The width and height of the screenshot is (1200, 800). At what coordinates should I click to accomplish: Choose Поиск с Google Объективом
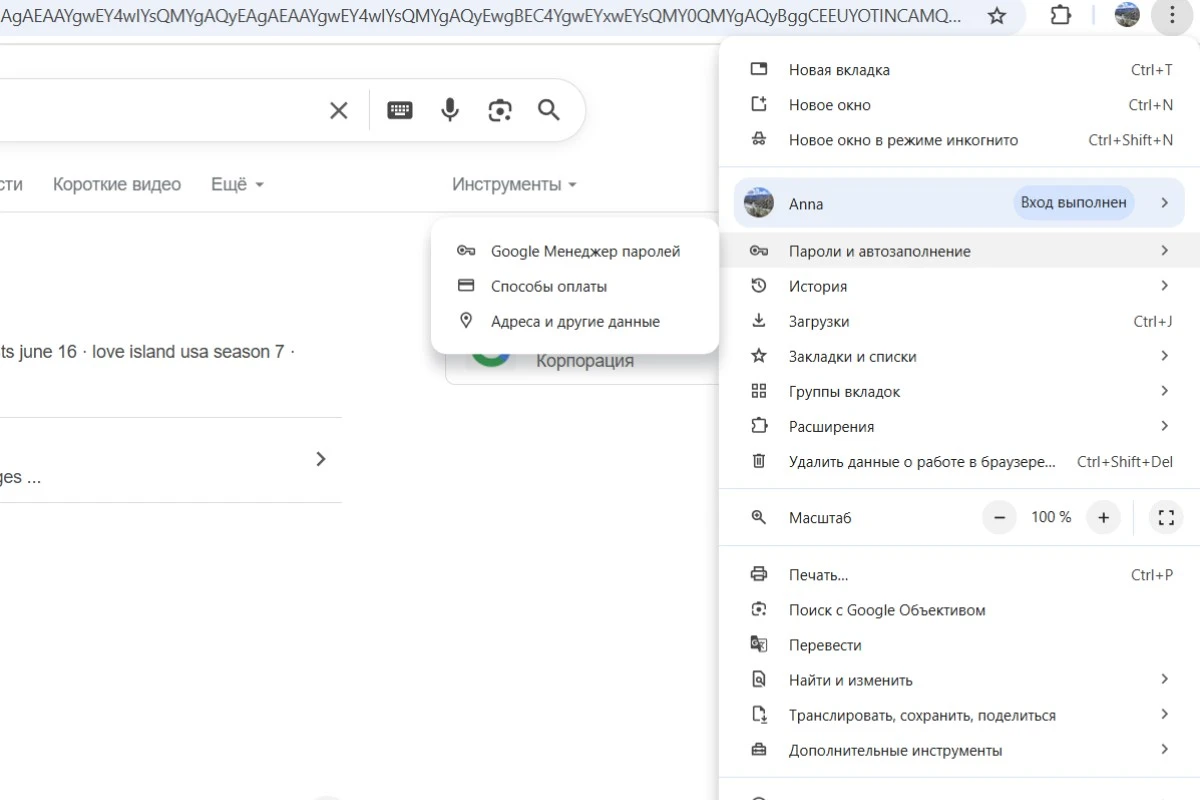(x=960, y=609)
